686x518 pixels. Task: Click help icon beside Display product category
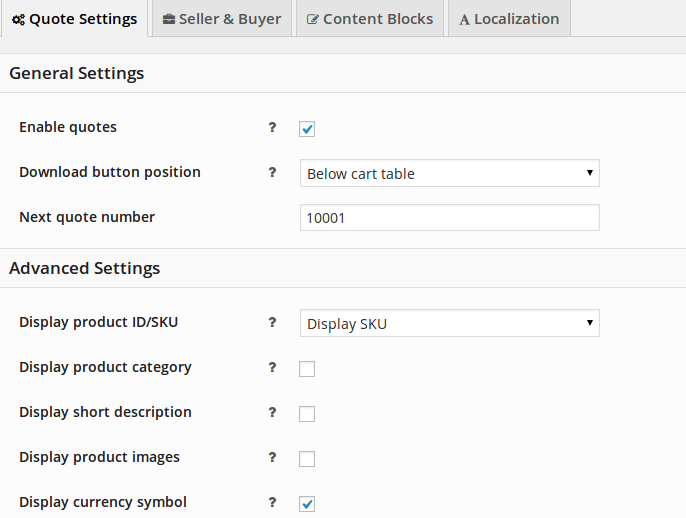[272, 367]
